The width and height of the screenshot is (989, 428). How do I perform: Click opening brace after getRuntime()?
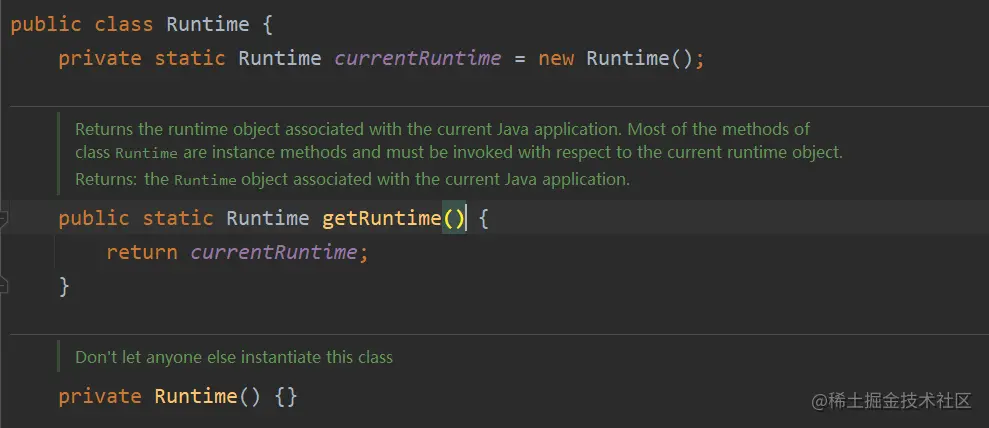click(484, 219)
